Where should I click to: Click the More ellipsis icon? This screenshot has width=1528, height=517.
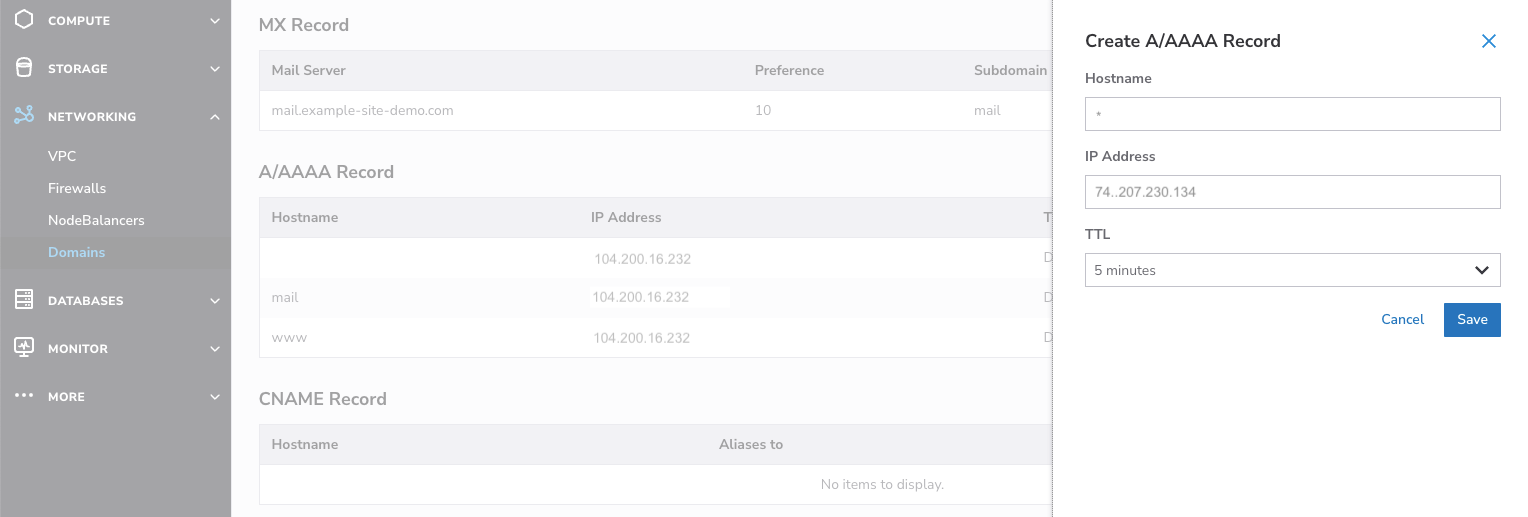point(24,396)
